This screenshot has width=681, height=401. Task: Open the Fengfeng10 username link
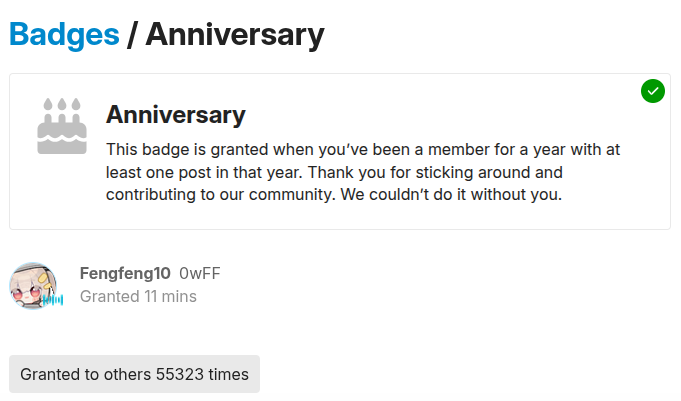point(125,273)
